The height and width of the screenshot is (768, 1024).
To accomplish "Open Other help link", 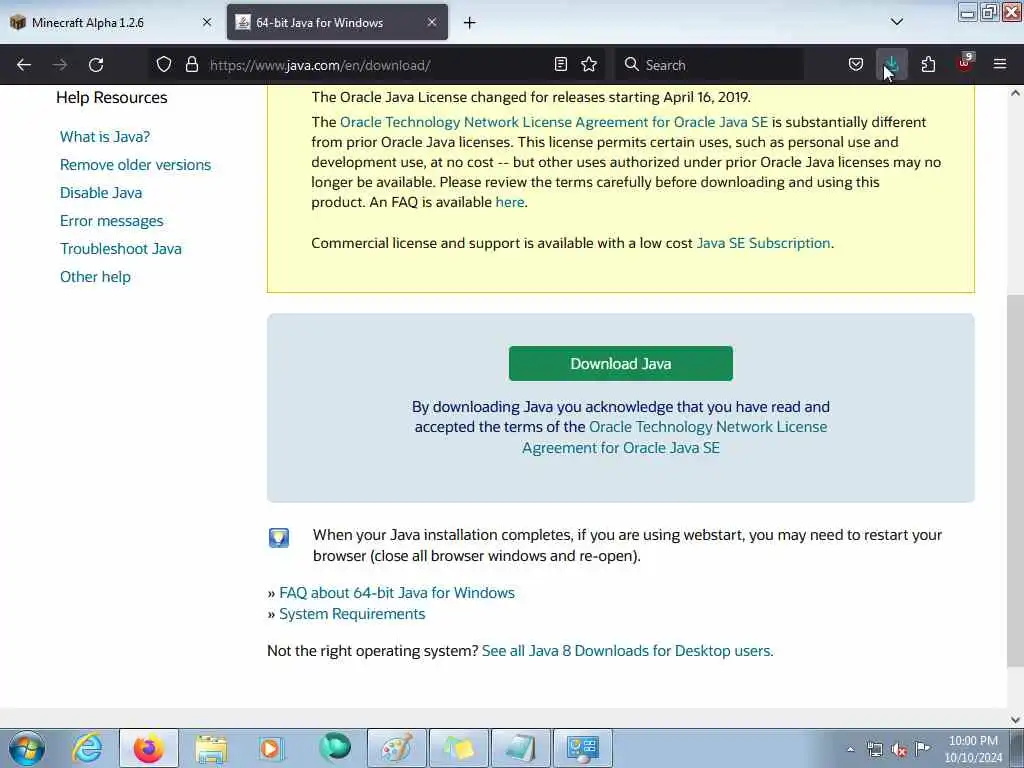I will (x=95, y=277).
